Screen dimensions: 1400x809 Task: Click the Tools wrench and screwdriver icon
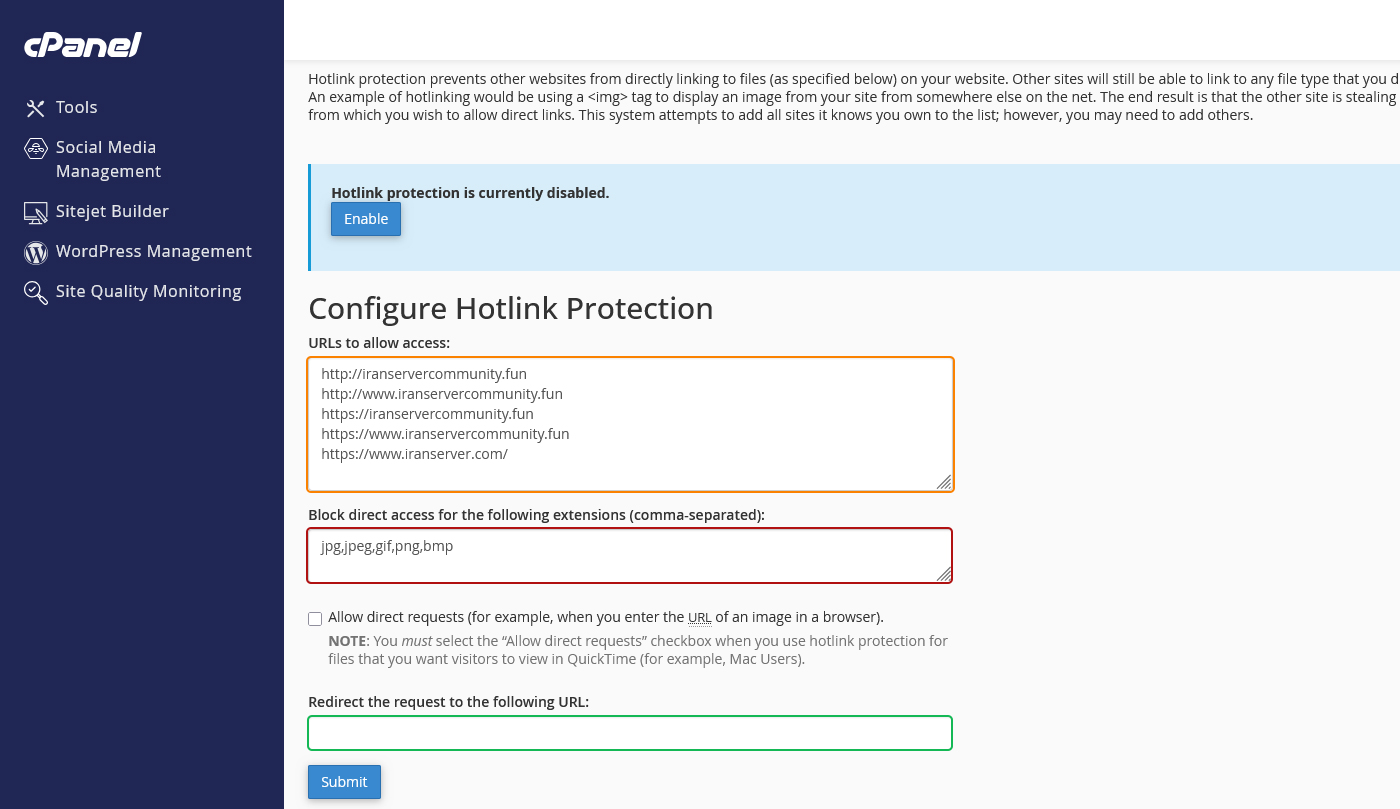click(36, 108)
